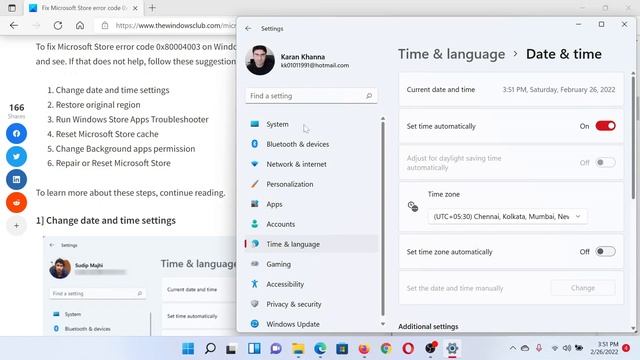The image size is (640, 360).
Task: Click the Settings screenshot in the article
Action: (140, 286)
